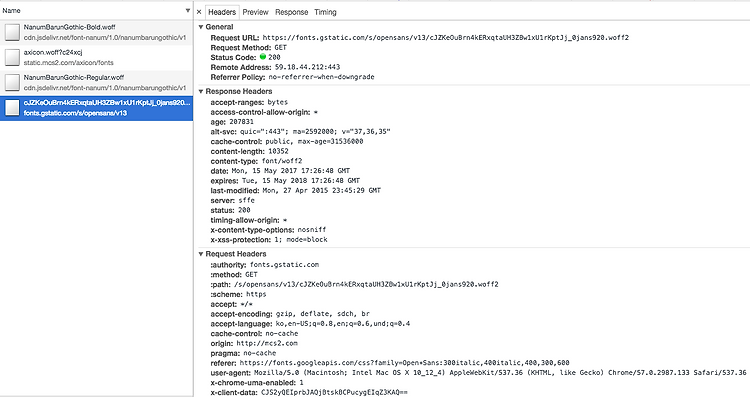The image size is (750, 397).
Task: Click the :path request header value
Action: [366, 284]
